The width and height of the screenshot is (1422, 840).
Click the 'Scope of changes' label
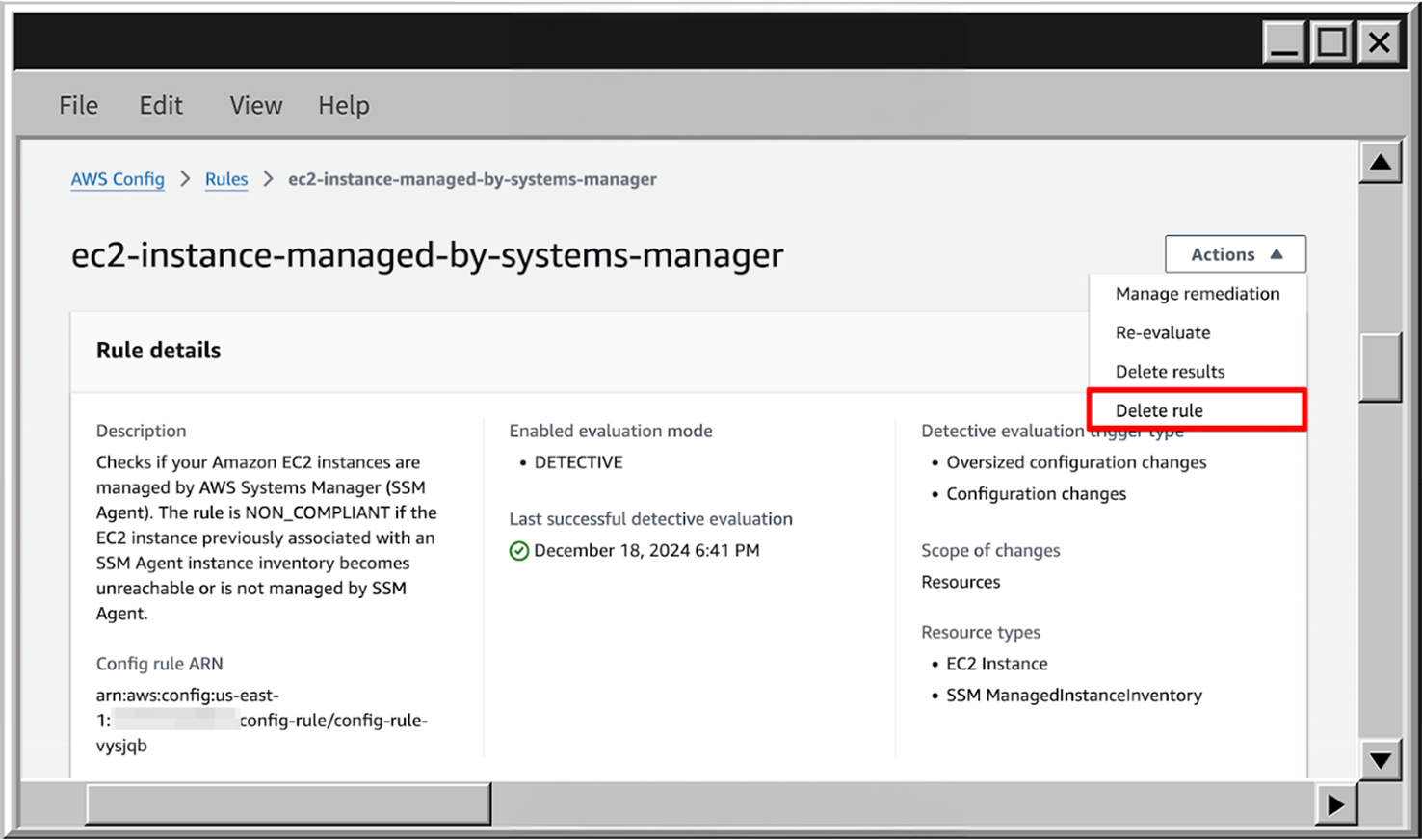coord(990,551)
